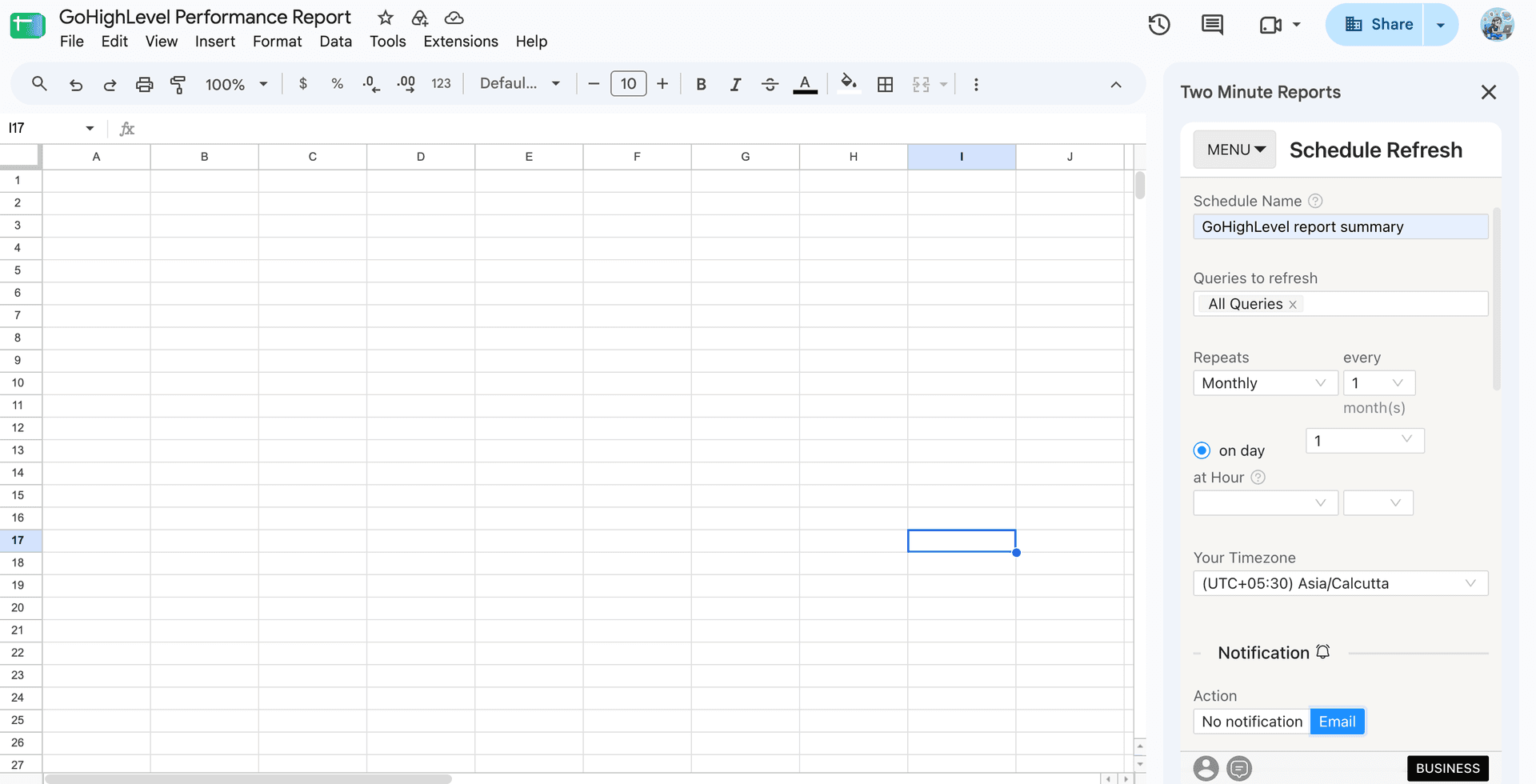Open the text color picker
Viewport: 1536px width, 784px height.
click(805, 84)
